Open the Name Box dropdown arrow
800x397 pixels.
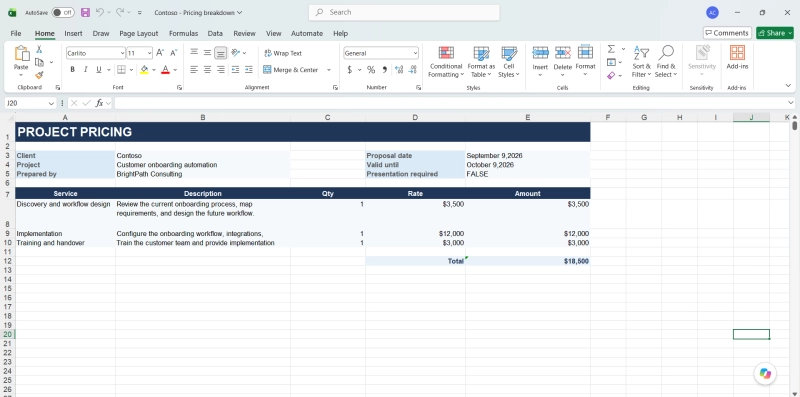(x=51, y=104)
